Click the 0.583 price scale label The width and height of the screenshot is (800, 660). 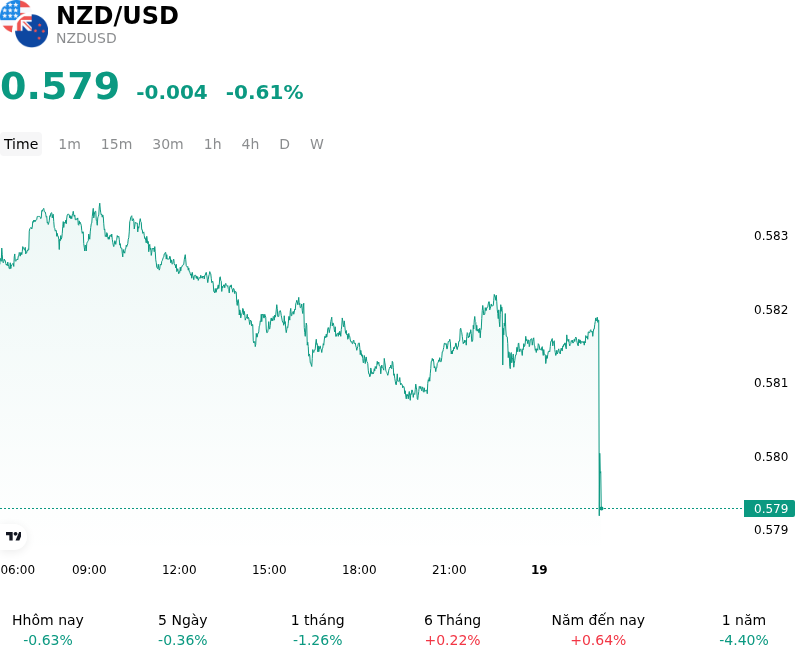[770, 236]
